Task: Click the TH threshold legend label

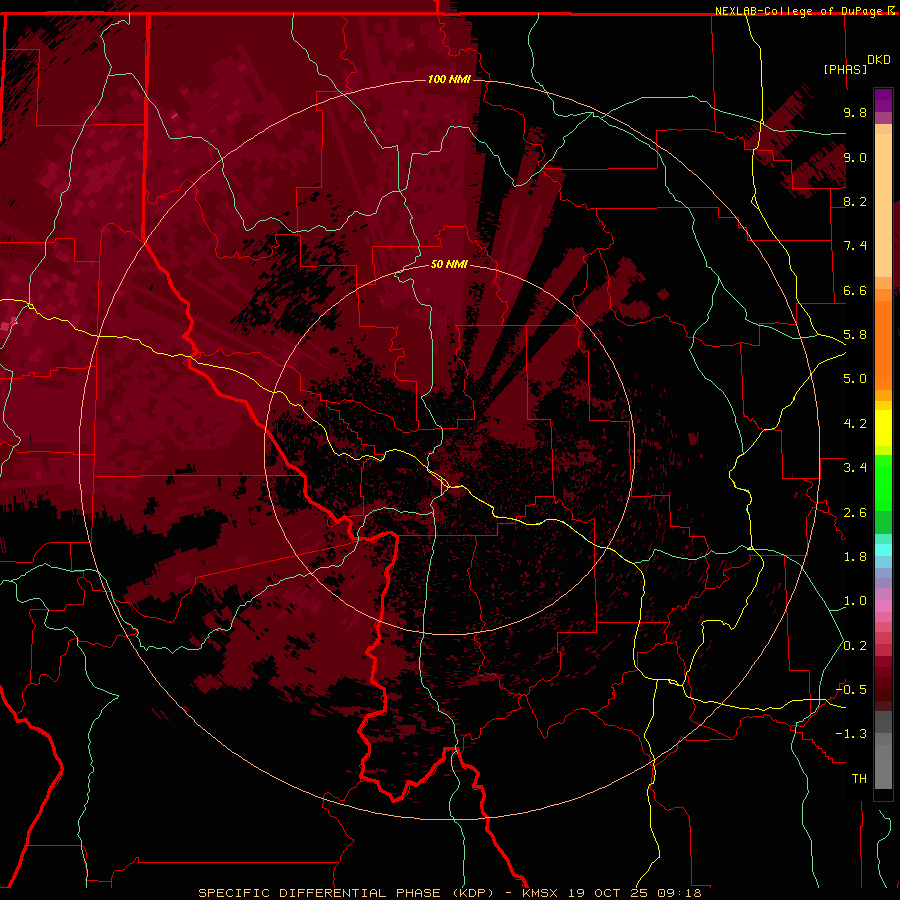Action: (x=859, y=779)
